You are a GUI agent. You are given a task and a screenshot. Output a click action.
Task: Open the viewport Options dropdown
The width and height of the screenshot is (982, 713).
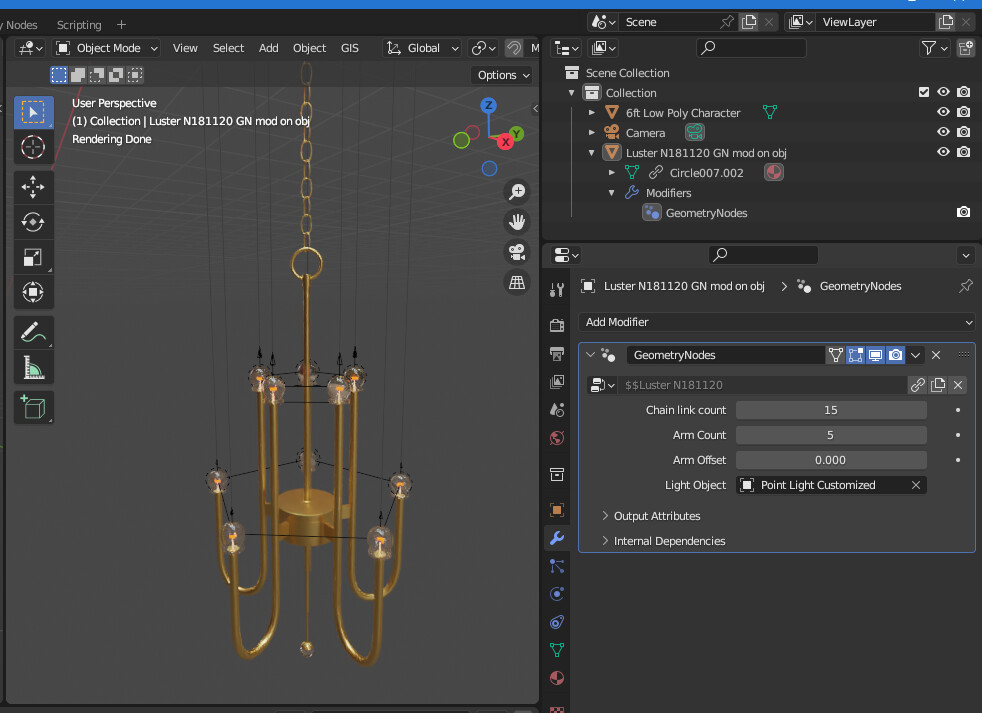[504, 75]
